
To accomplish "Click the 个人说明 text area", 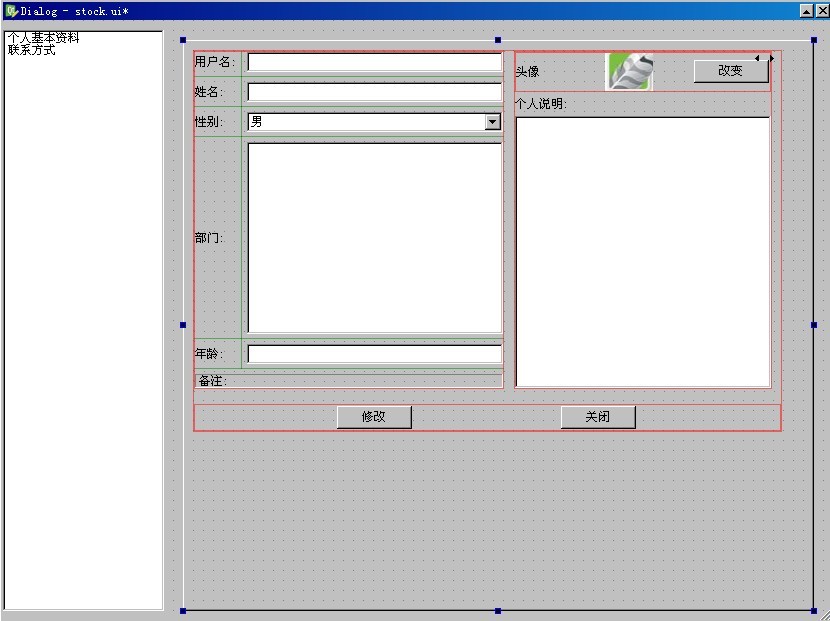I will pos(643,252).
